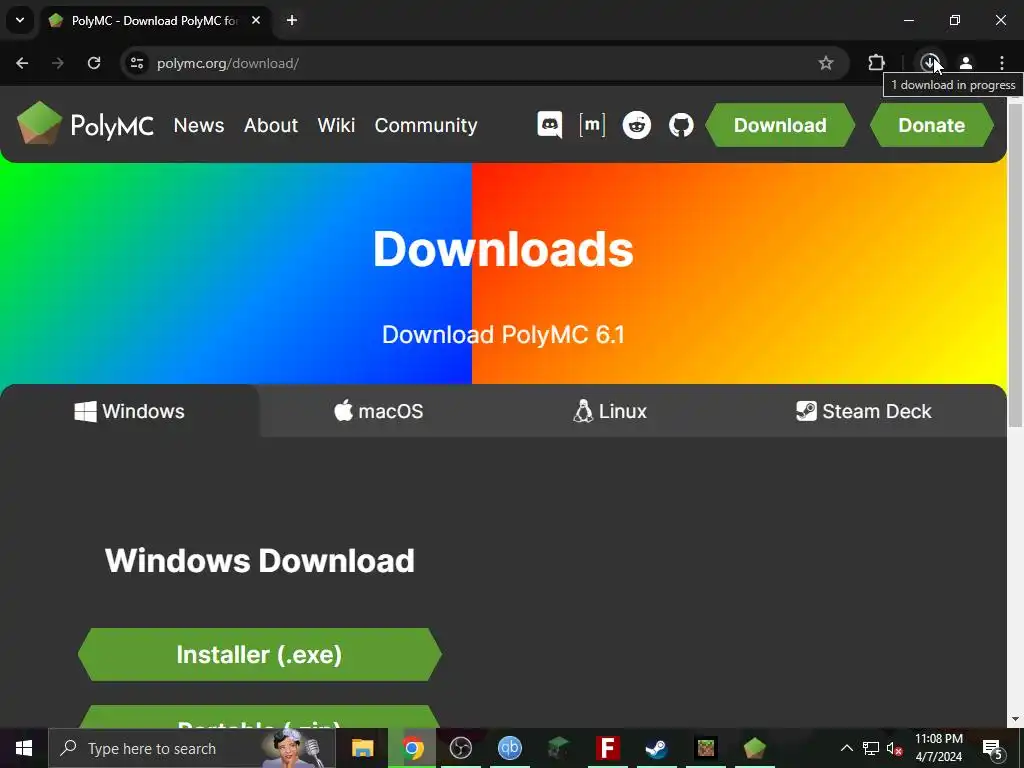The height and width of the screenshot is (768, 1024).
Task: Open qBittorrent from taskbar
Action: pyautogui.click(x=509, y=748)
